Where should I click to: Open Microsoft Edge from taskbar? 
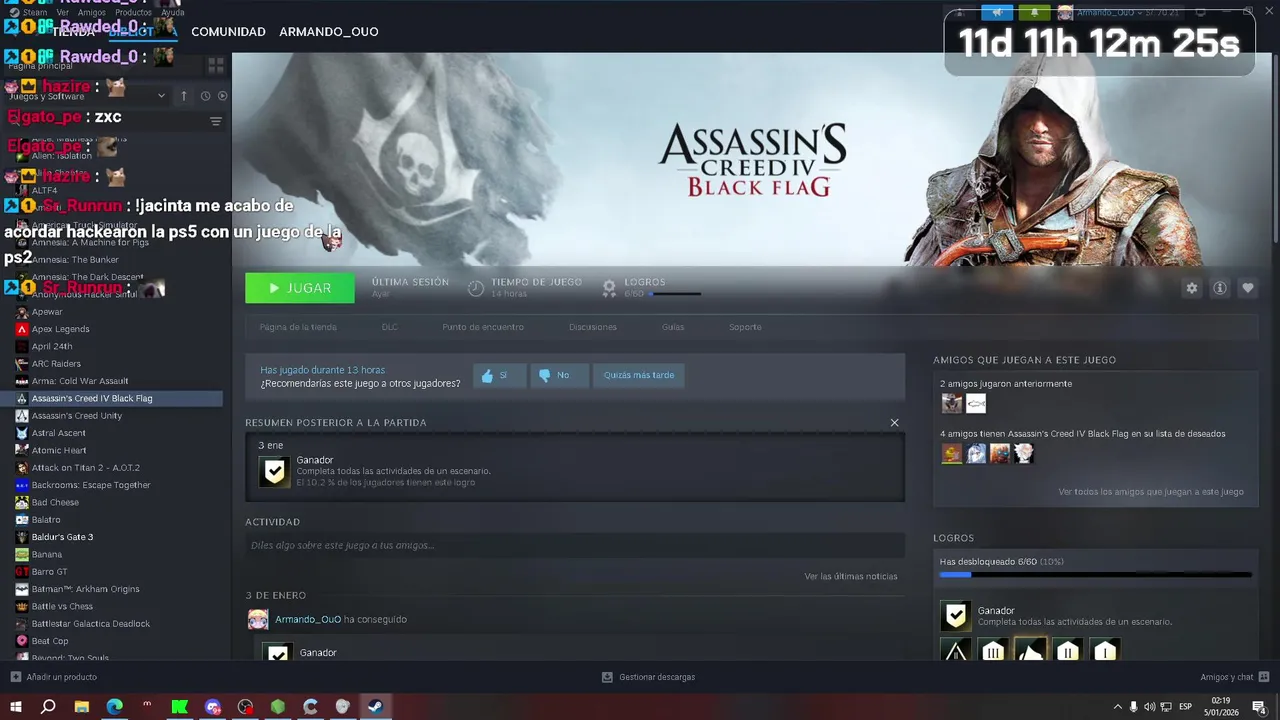click(x=115, y=707)
